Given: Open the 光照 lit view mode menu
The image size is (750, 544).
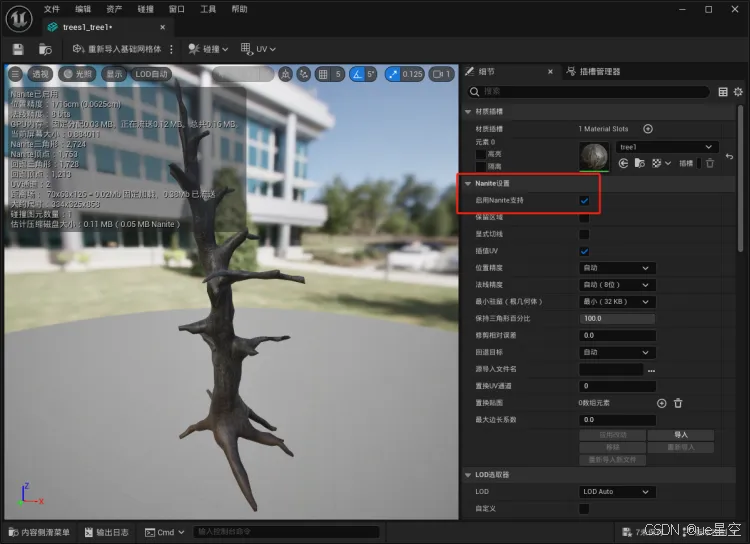Looking at the screenshot, I should tap(77, 74).
